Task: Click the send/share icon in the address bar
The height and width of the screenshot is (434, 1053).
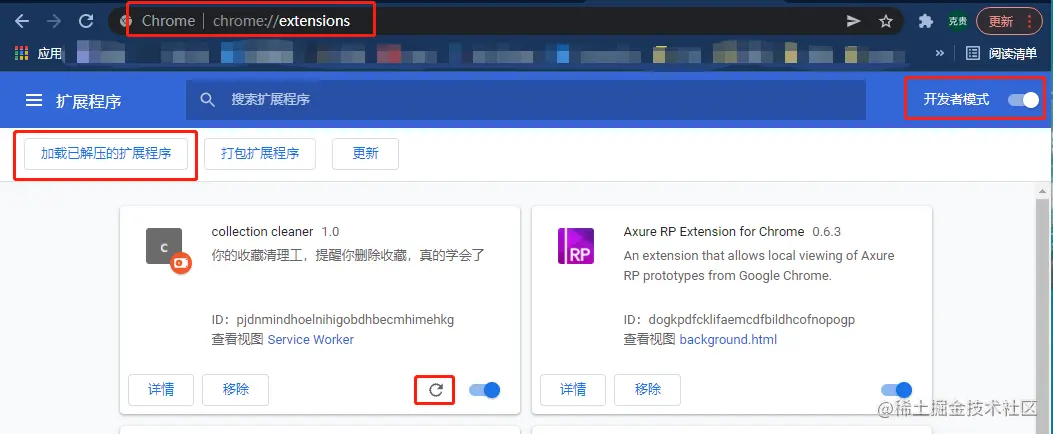Action: tap(854, 21)
